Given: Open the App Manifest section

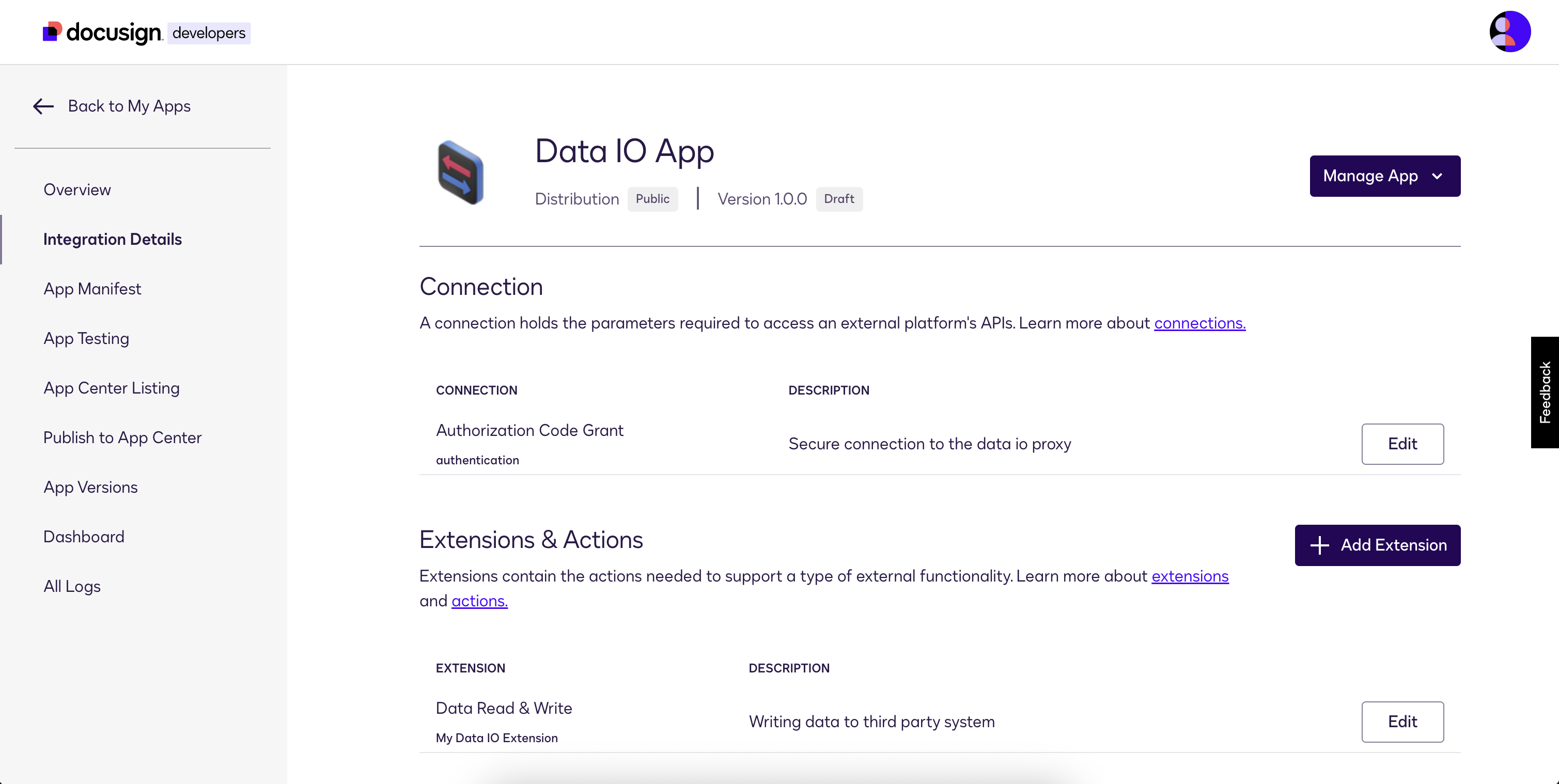Looking at the screenshot, I should click(x=92, y=289).
